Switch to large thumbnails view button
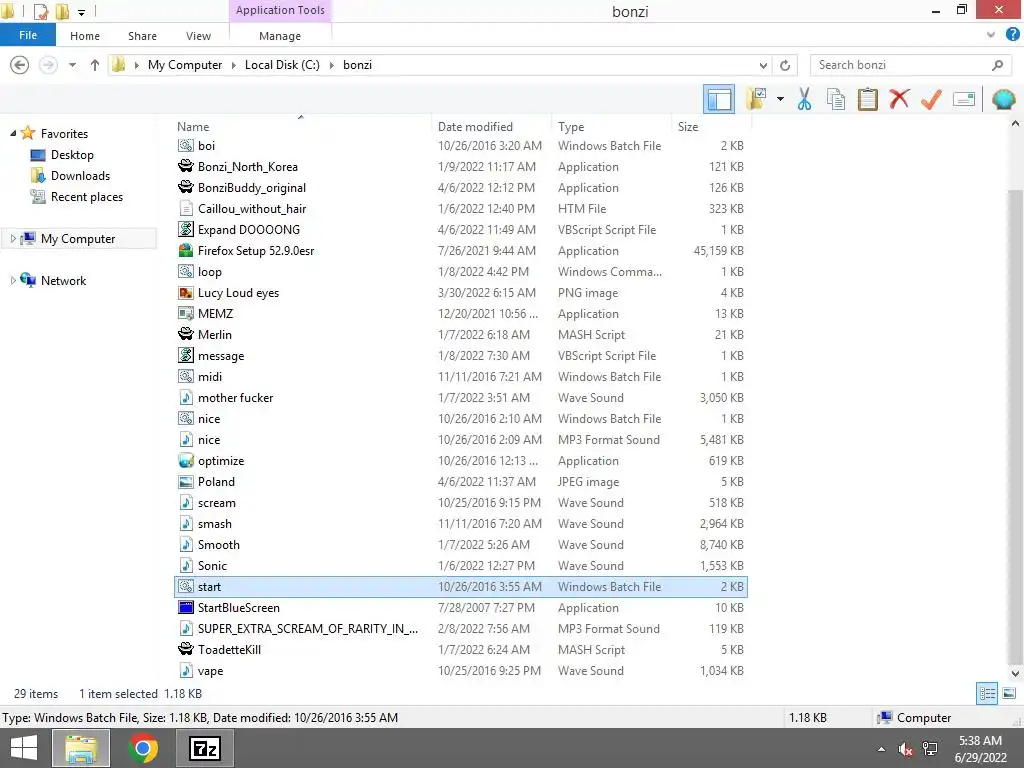Screen dimensions: 1024x768 [1009, 694]
